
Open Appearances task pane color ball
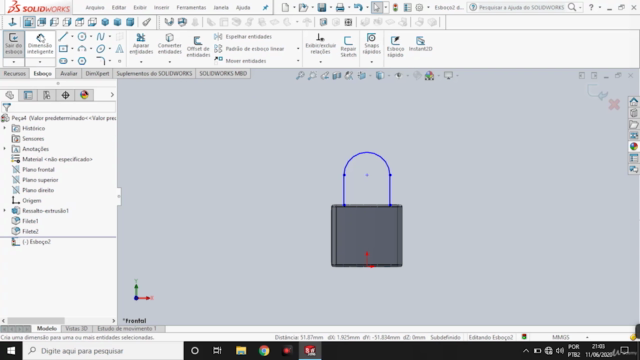[x=633, y=147]
